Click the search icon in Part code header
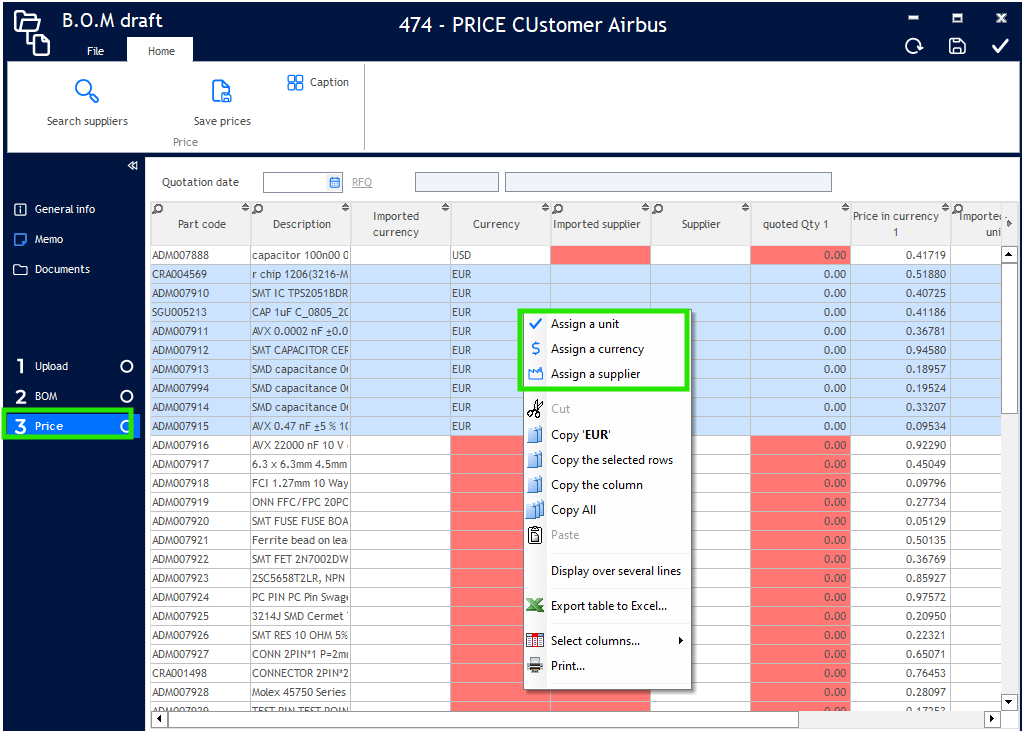 click(158, 209)
